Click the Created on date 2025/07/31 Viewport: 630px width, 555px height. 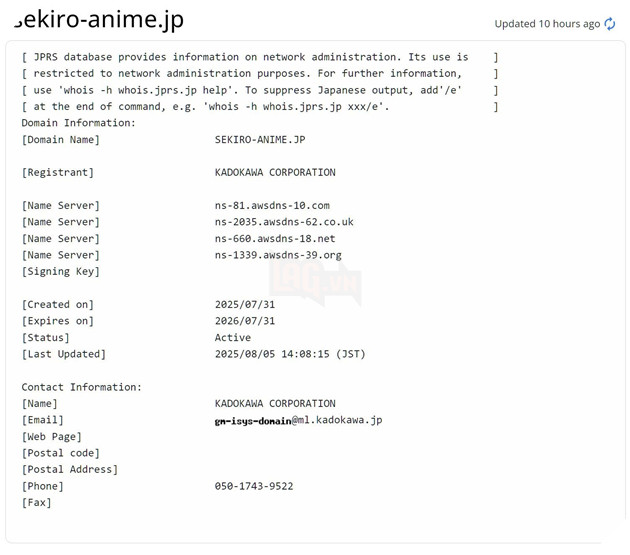pos(245,305)
